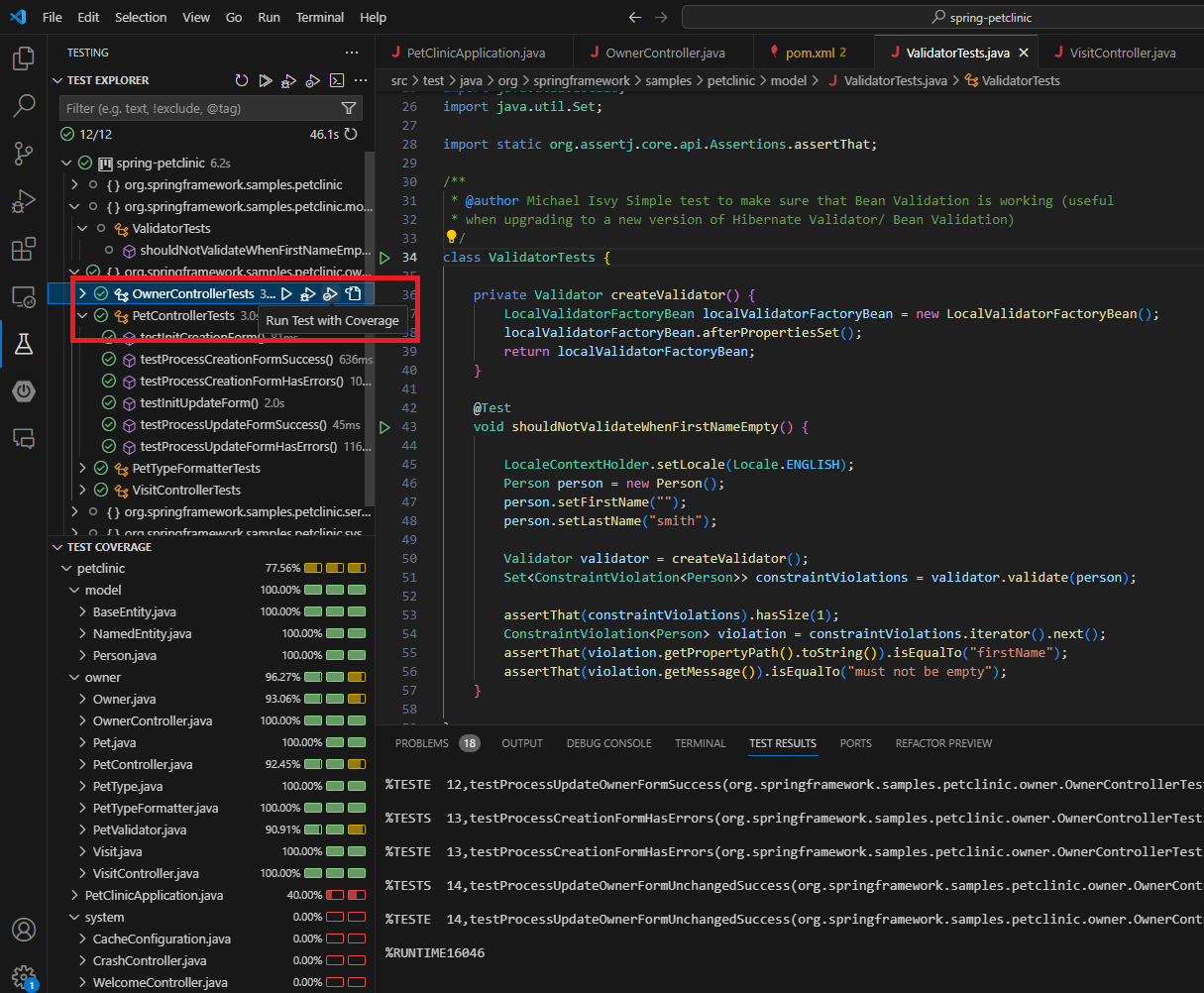1204x993 pixels.
Task: Run the OwnerControllerTests with coverage
Action: coord(330,293)
